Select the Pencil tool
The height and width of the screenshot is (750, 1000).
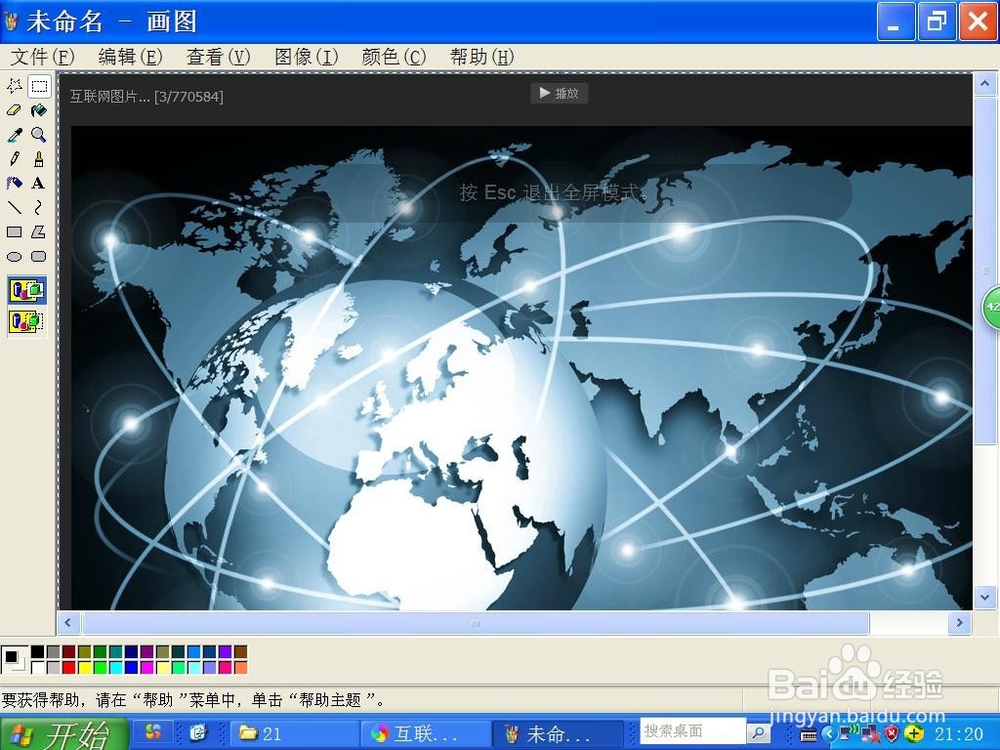pyautogui.click(x=14, y=159)
